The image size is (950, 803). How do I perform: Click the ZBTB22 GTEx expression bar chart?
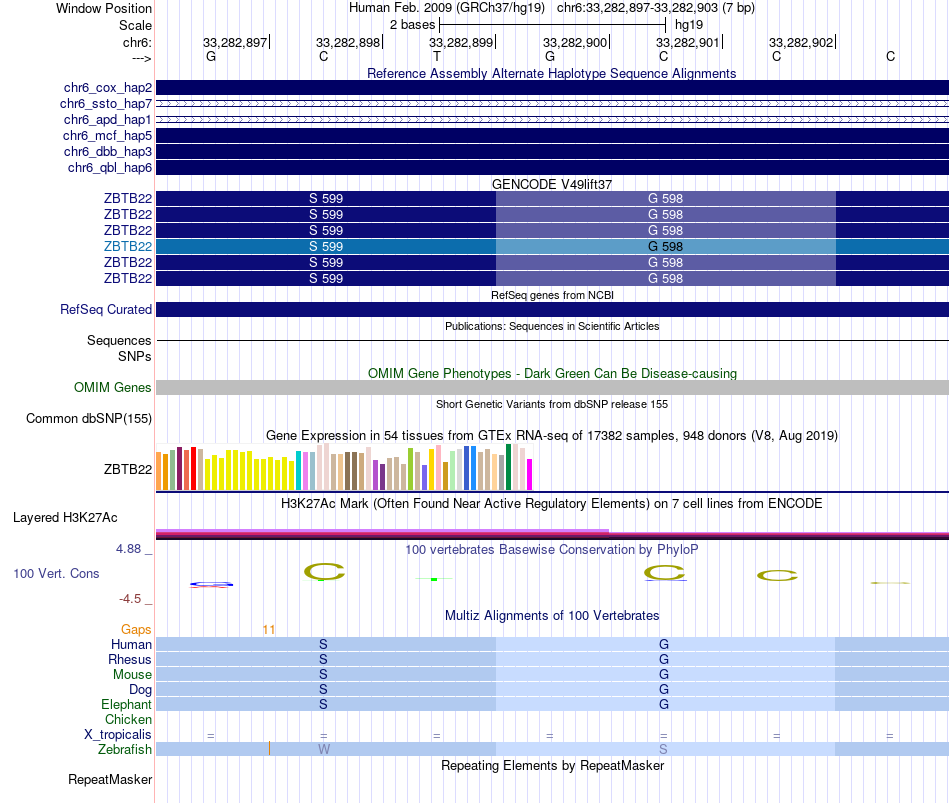pos(344,467)
